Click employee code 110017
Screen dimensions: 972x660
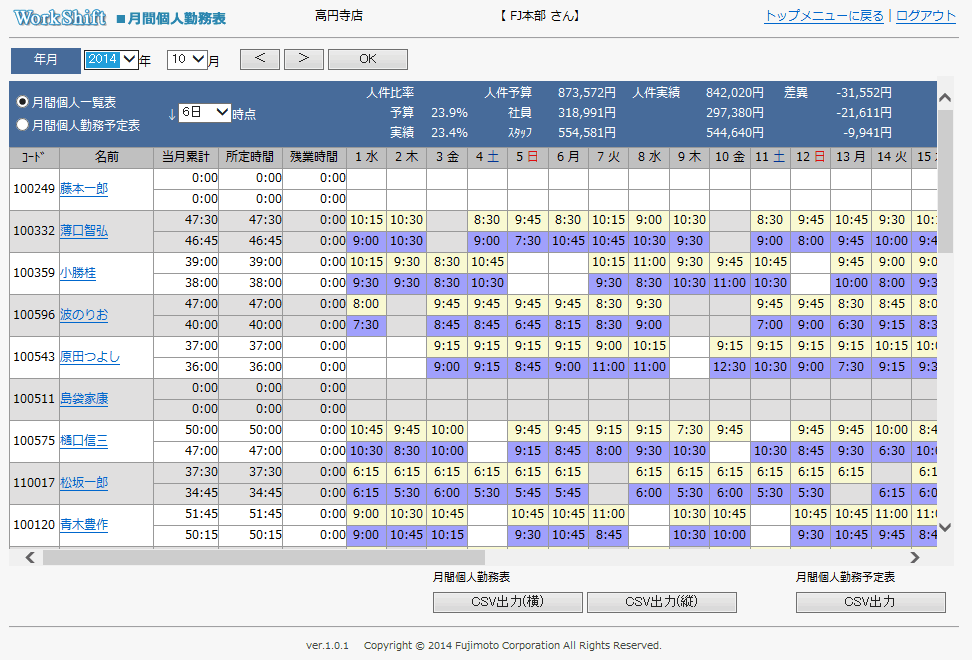click(x=34, y=483)
